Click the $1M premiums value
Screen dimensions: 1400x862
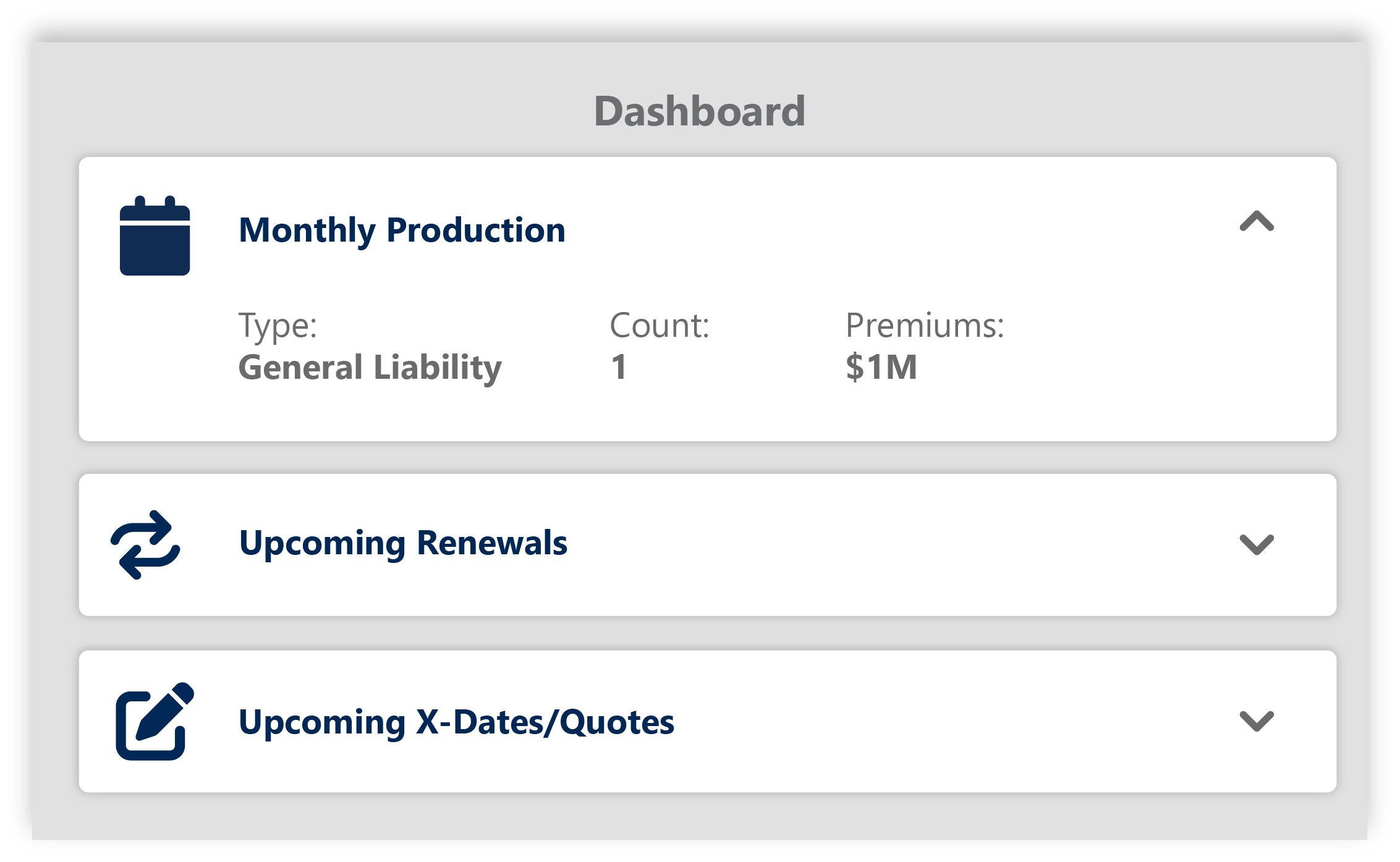tap(881, 367)
